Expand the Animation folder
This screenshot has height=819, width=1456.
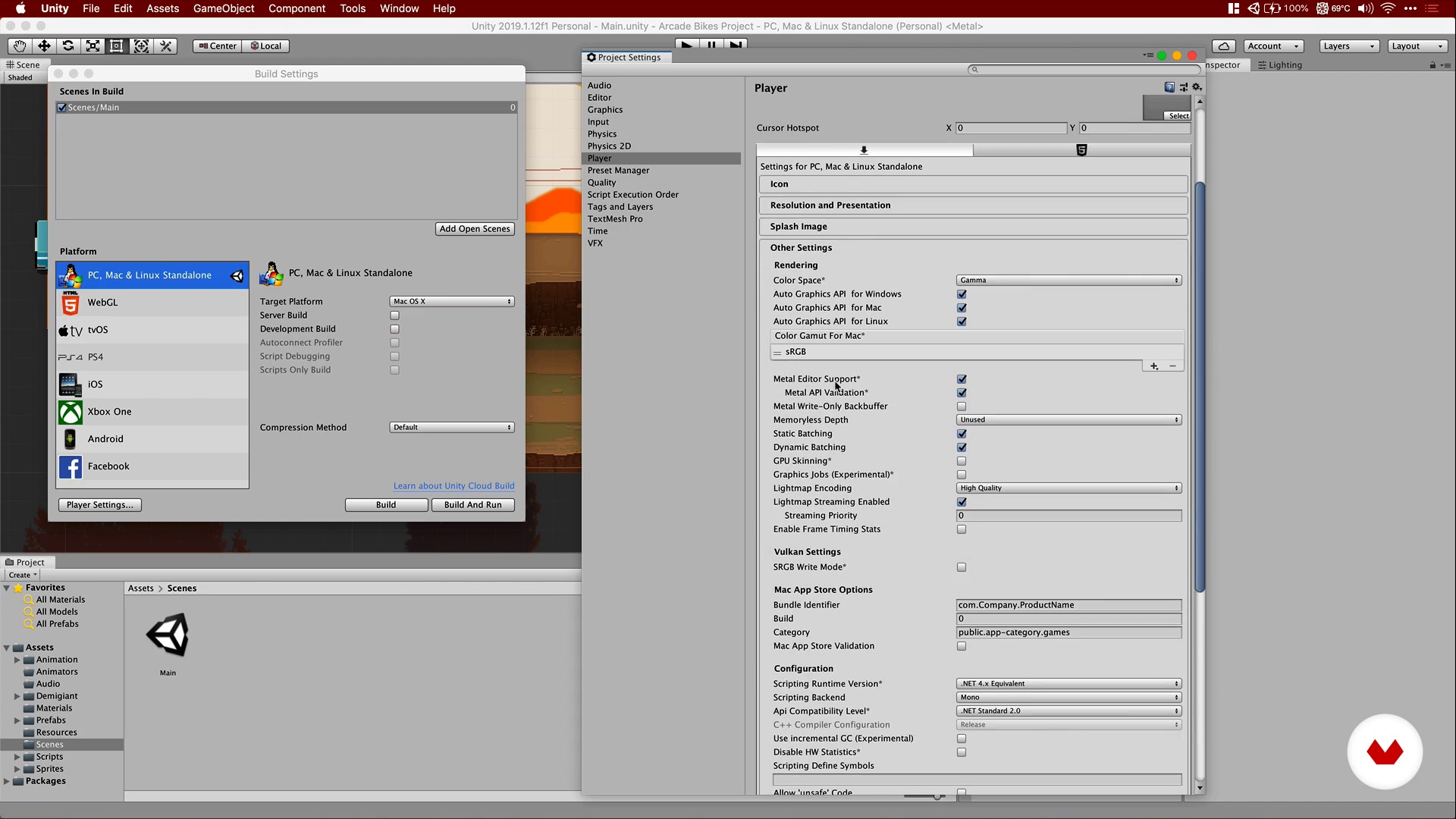[x=17, y=660]
